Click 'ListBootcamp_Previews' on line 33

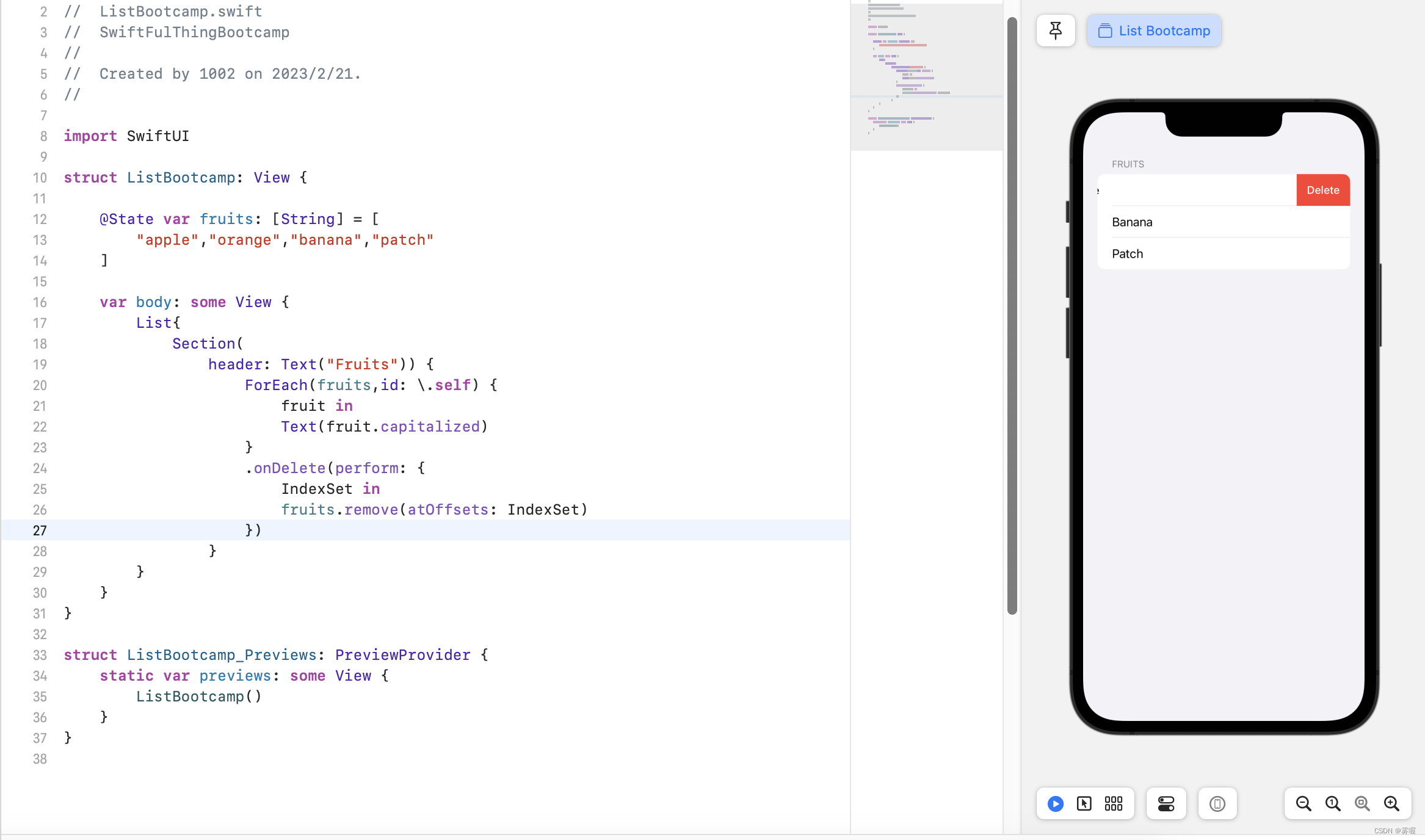[222, 655]
